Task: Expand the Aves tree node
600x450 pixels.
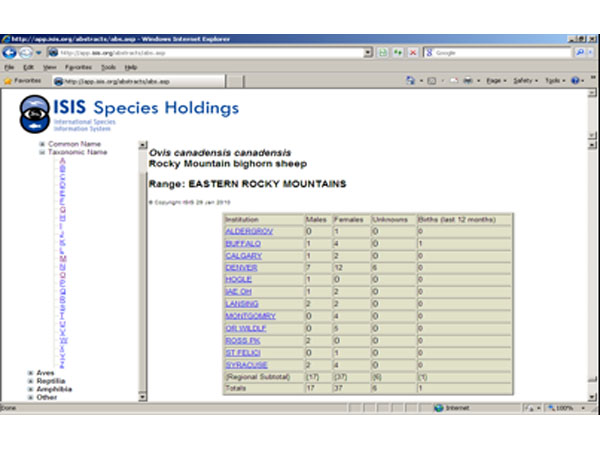Action: point(28,373)
